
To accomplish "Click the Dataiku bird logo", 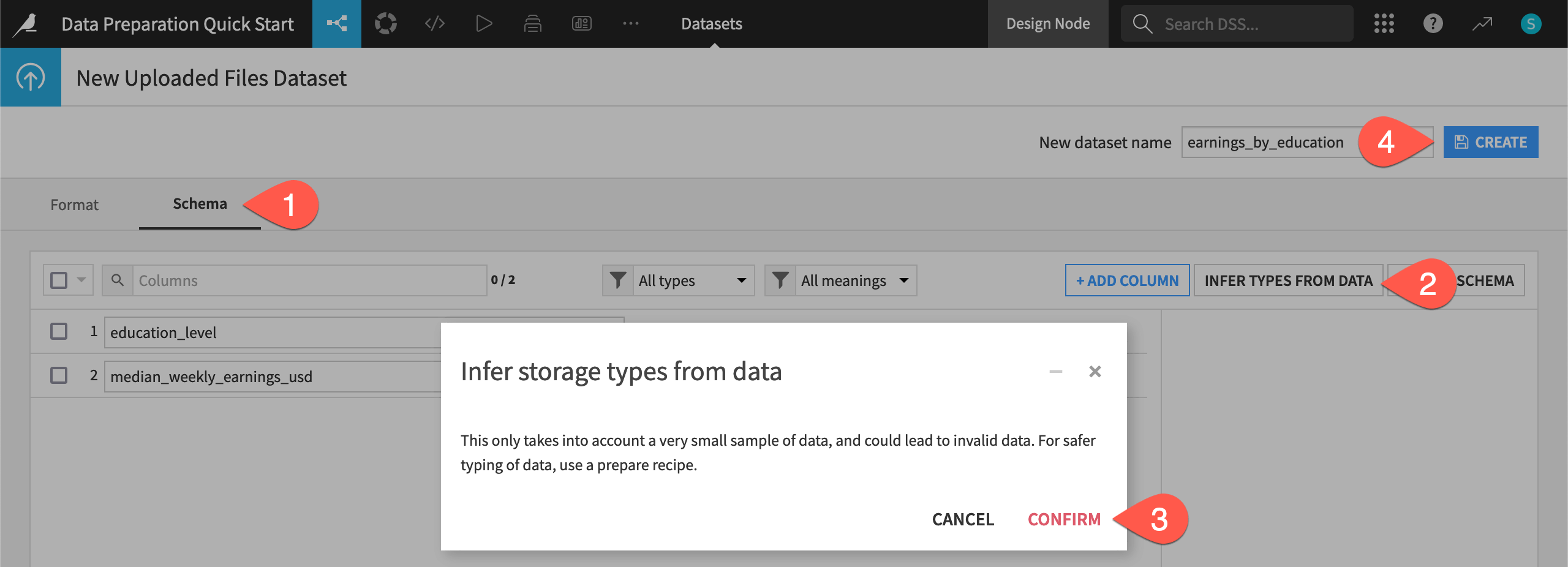I will (26, 24).
